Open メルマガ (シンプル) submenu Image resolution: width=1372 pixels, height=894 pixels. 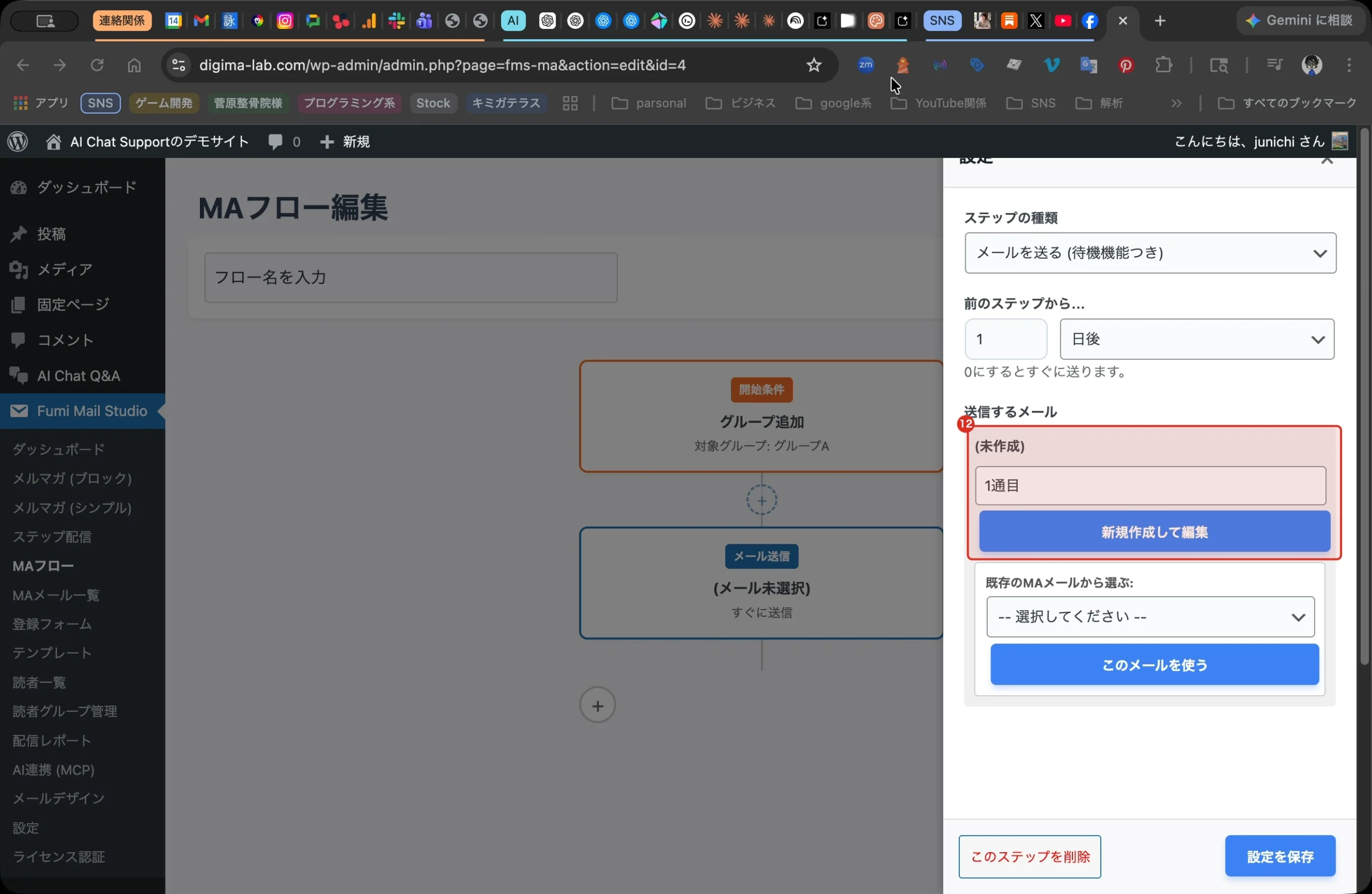tap(72, 507)
